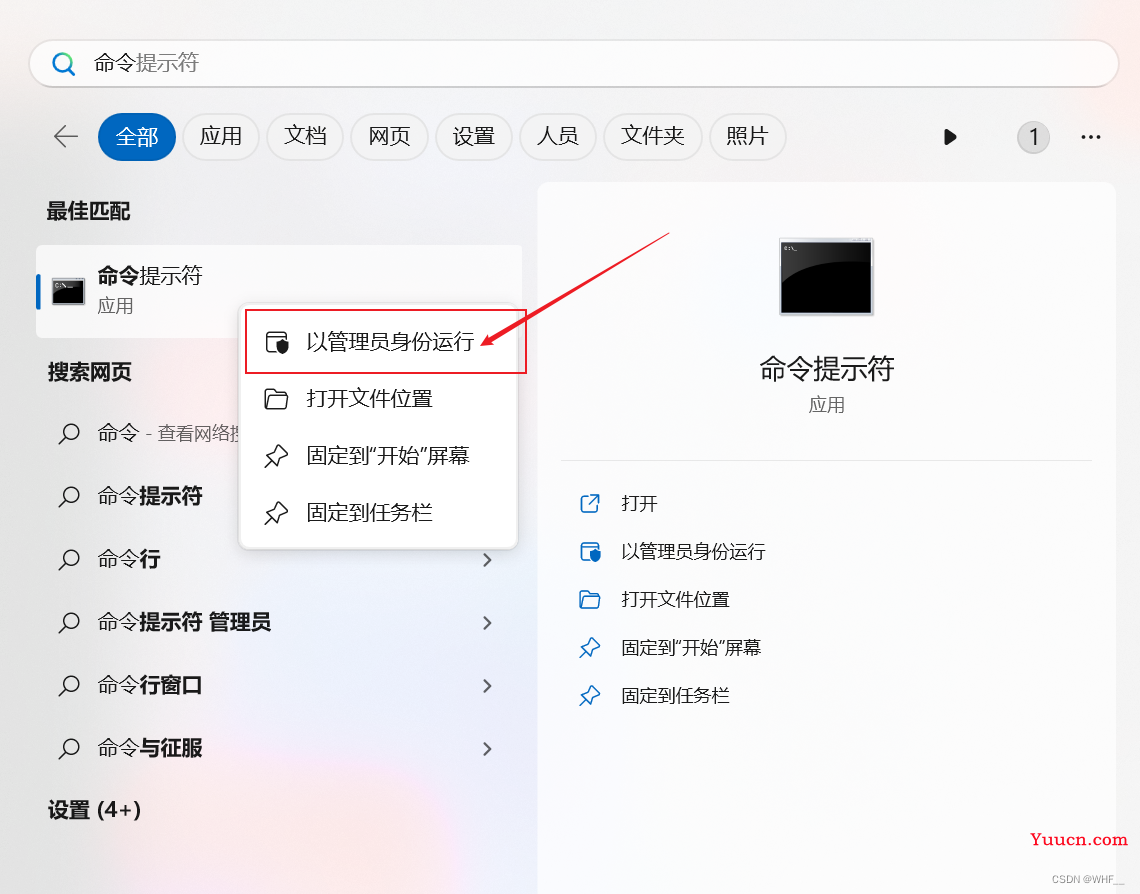The image size is (1140, 894).
Task: Click search icon beside 命令行窗口
Action: click(69, 685)
